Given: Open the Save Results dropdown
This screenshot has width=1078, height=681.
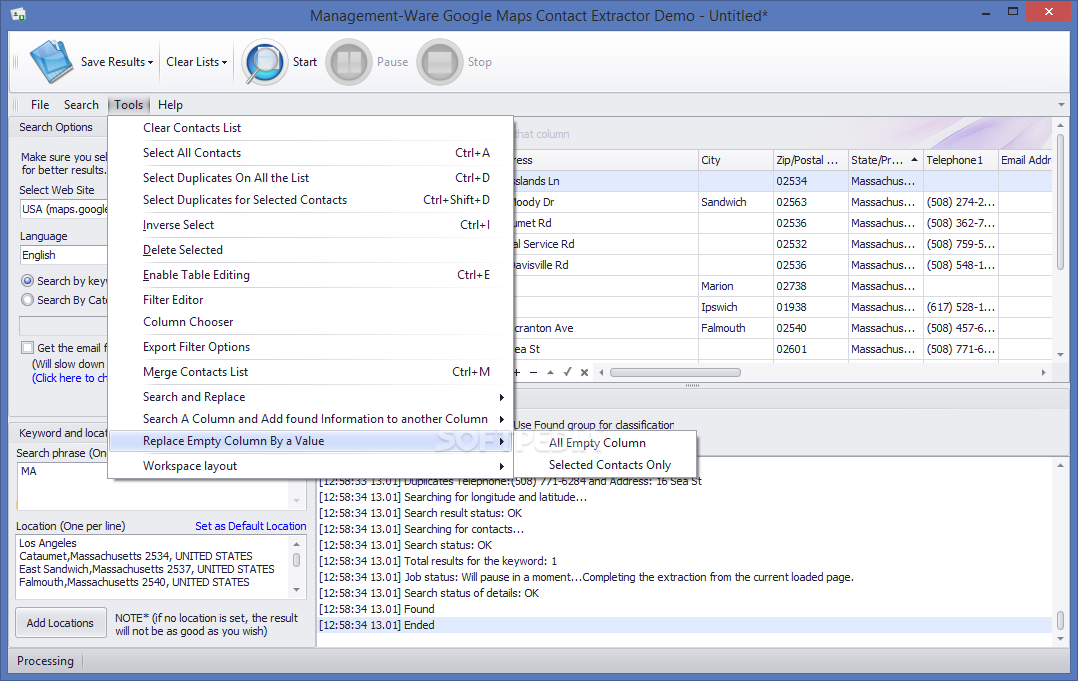Looking at the screenshot, I should (117, 62).
